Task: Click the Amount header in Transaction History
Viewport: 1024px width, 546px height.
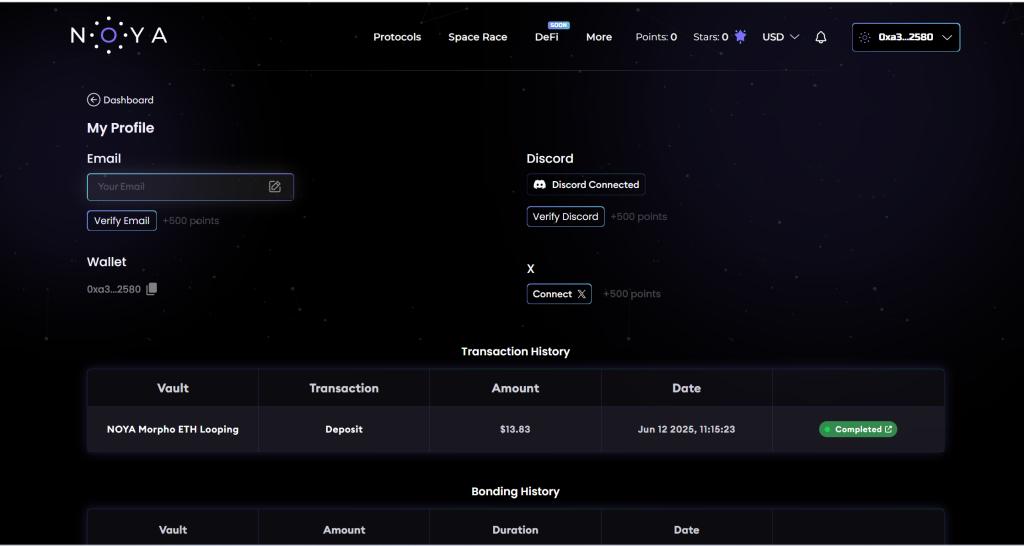Action: coord(515,388)
